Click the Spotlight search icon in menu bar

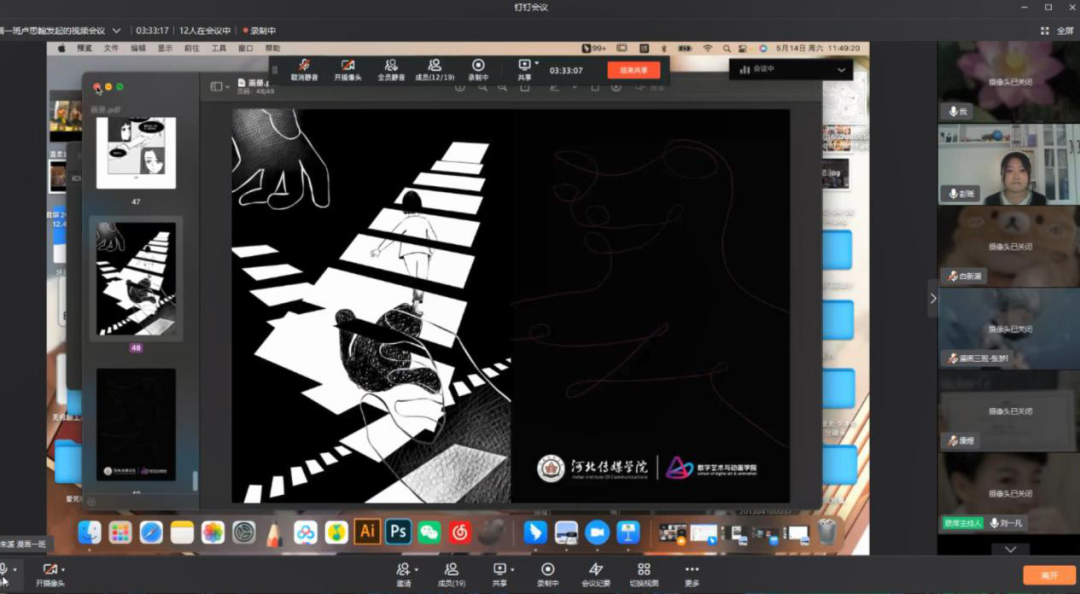click(x=727, y=48)
